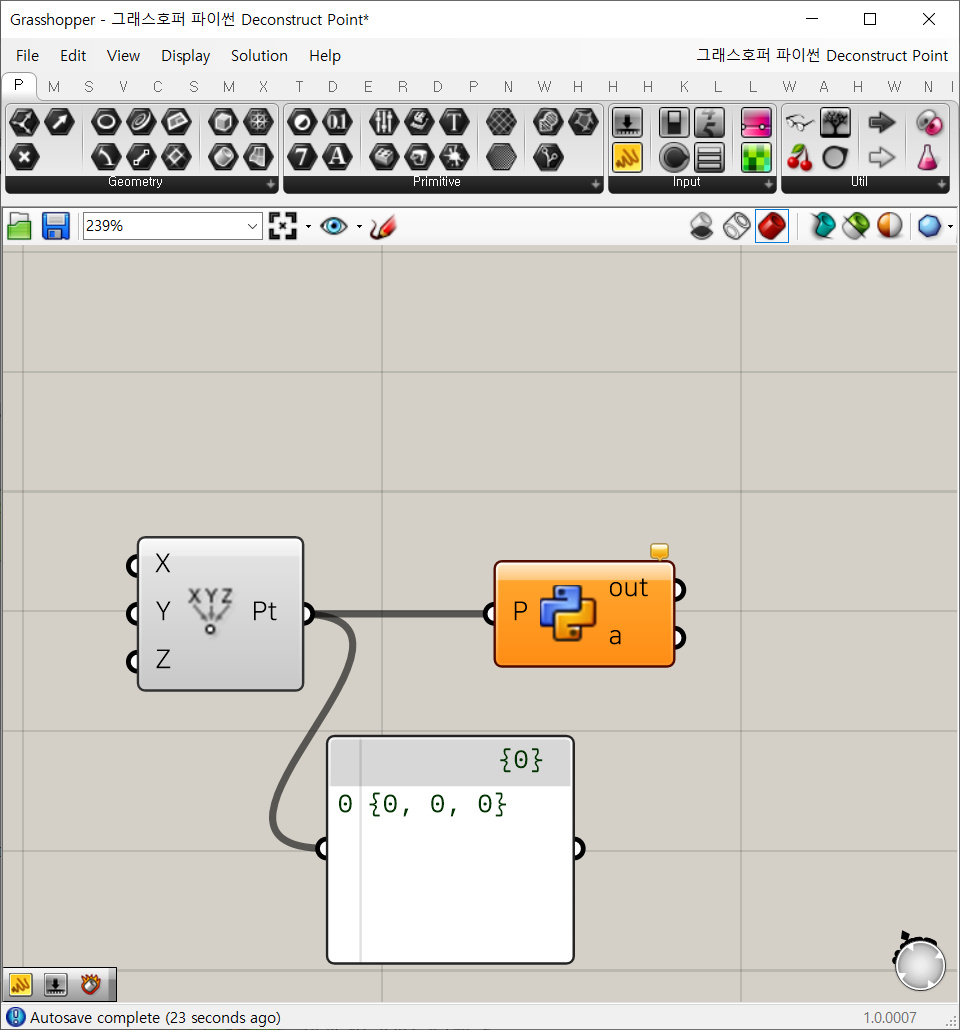This screenshot has width=960, height=1030.
Task: Switch to the V ribbon tab
Action: [x=124, y=87]
